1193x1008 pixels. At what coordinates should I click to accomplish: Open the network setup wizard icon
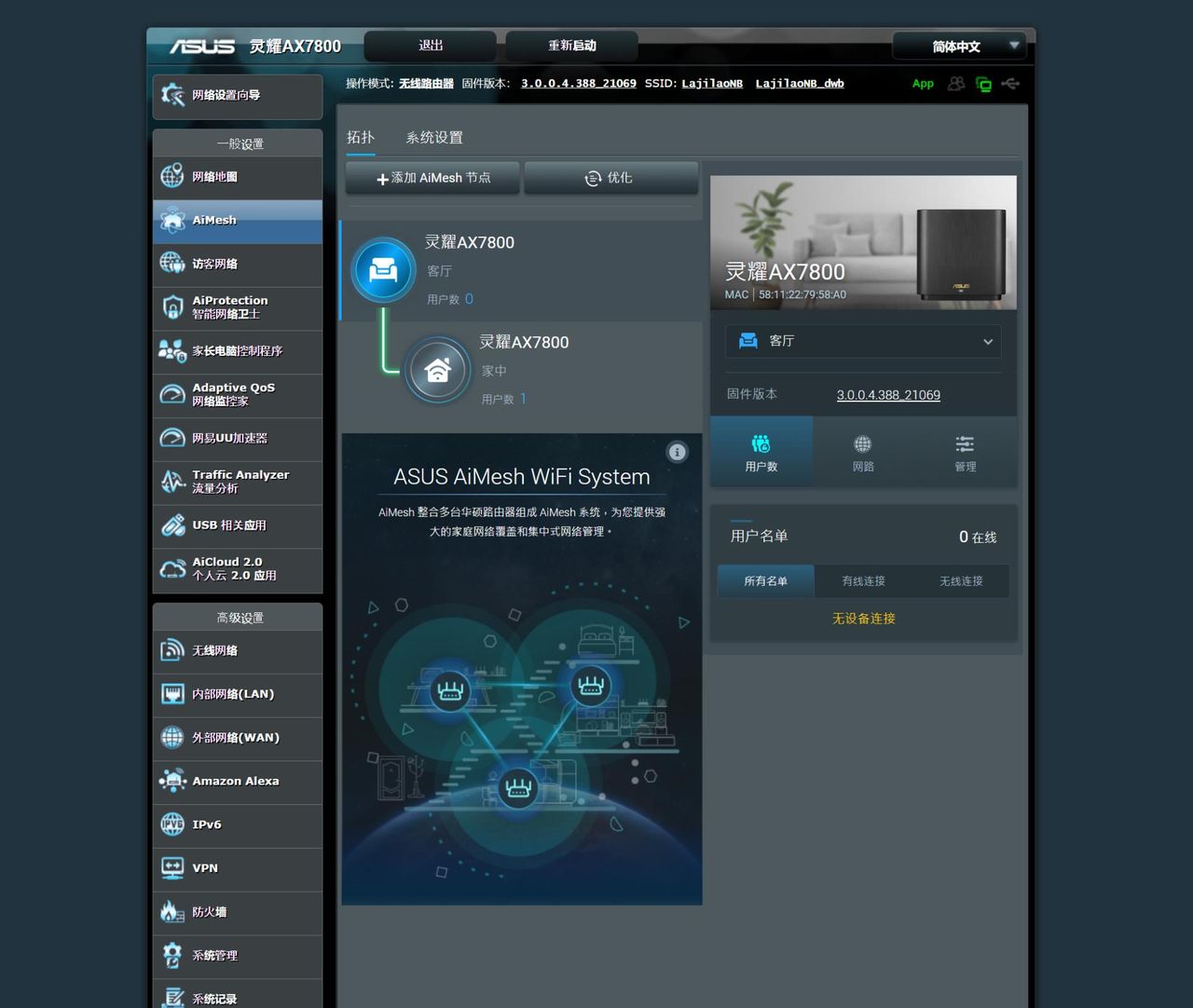(x=172, y=95)
